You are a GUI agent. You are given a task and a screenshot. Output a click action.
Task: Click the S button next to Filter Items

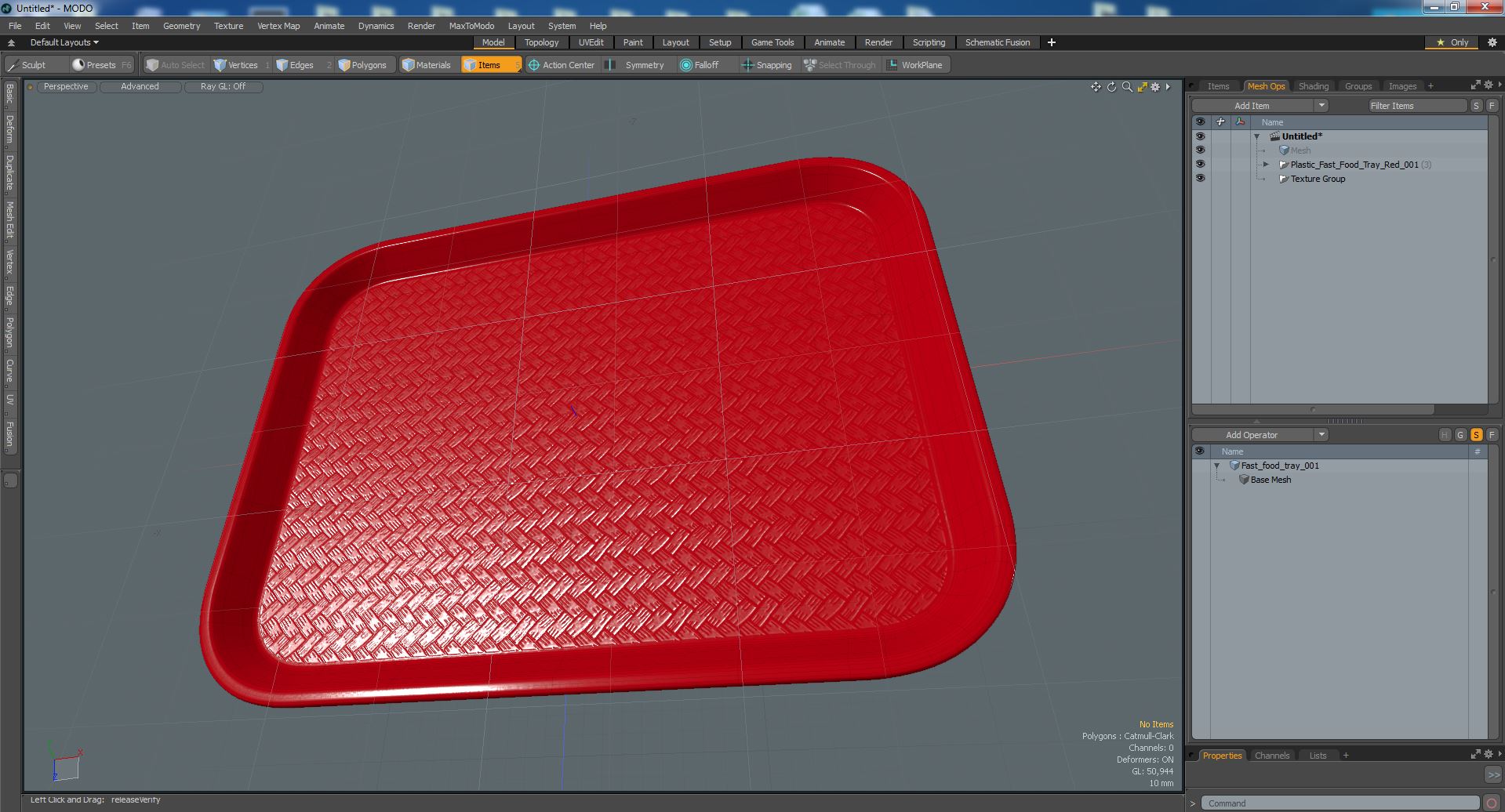pyautogui.click(x=1476, y=106)
